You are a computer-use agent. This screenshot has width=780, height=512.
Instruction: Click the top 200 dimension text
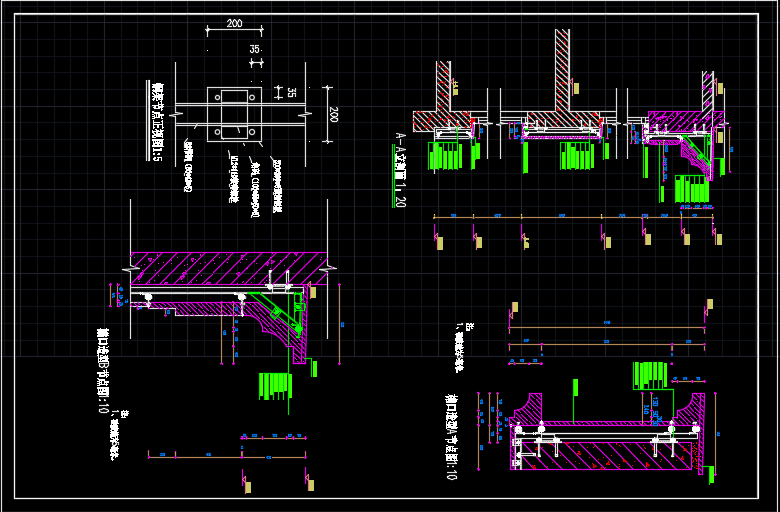(x=234, y=23)
